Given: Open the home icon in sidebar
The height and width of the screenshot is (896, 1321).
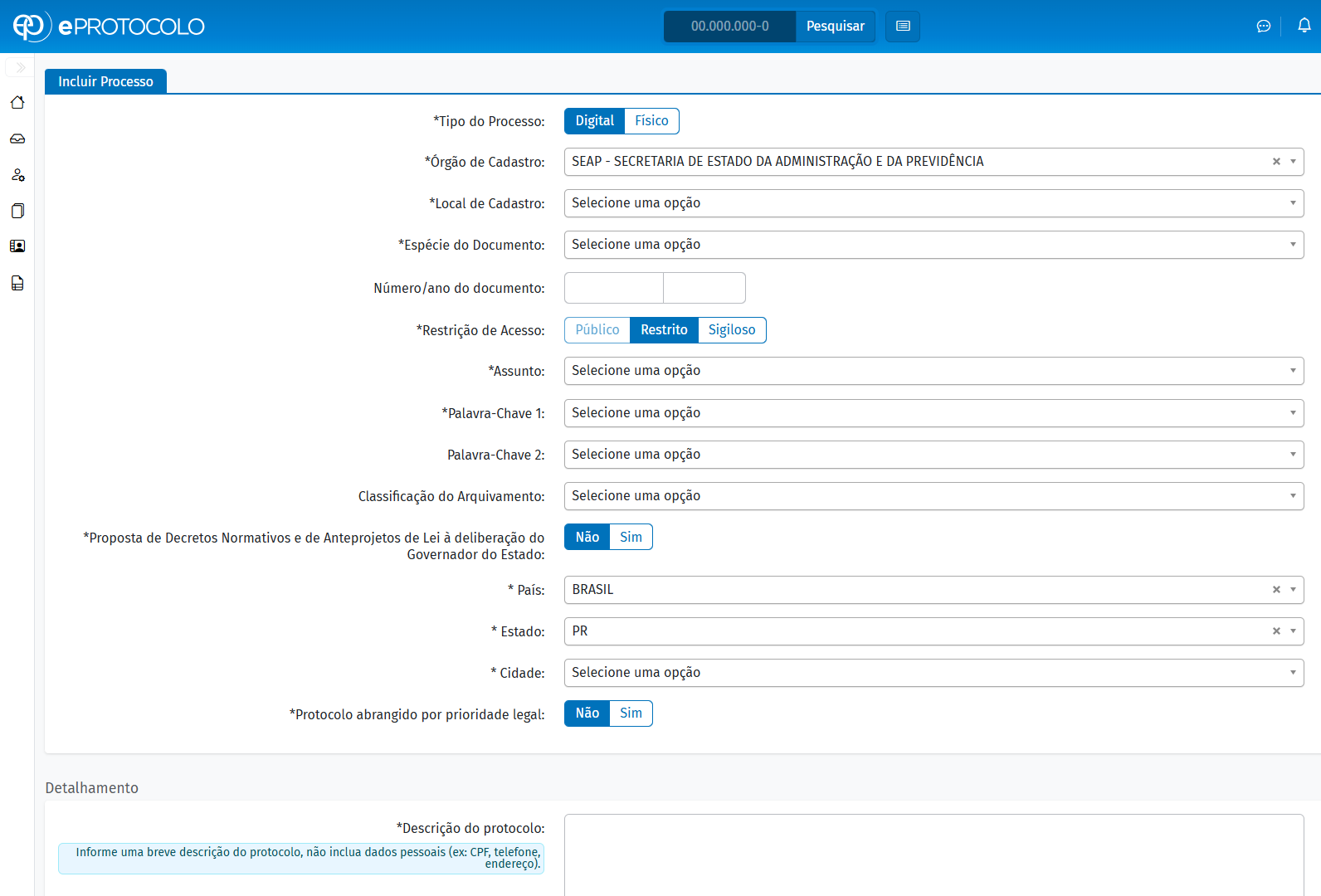Looking at the screenshot, I should tap(17, 102).
